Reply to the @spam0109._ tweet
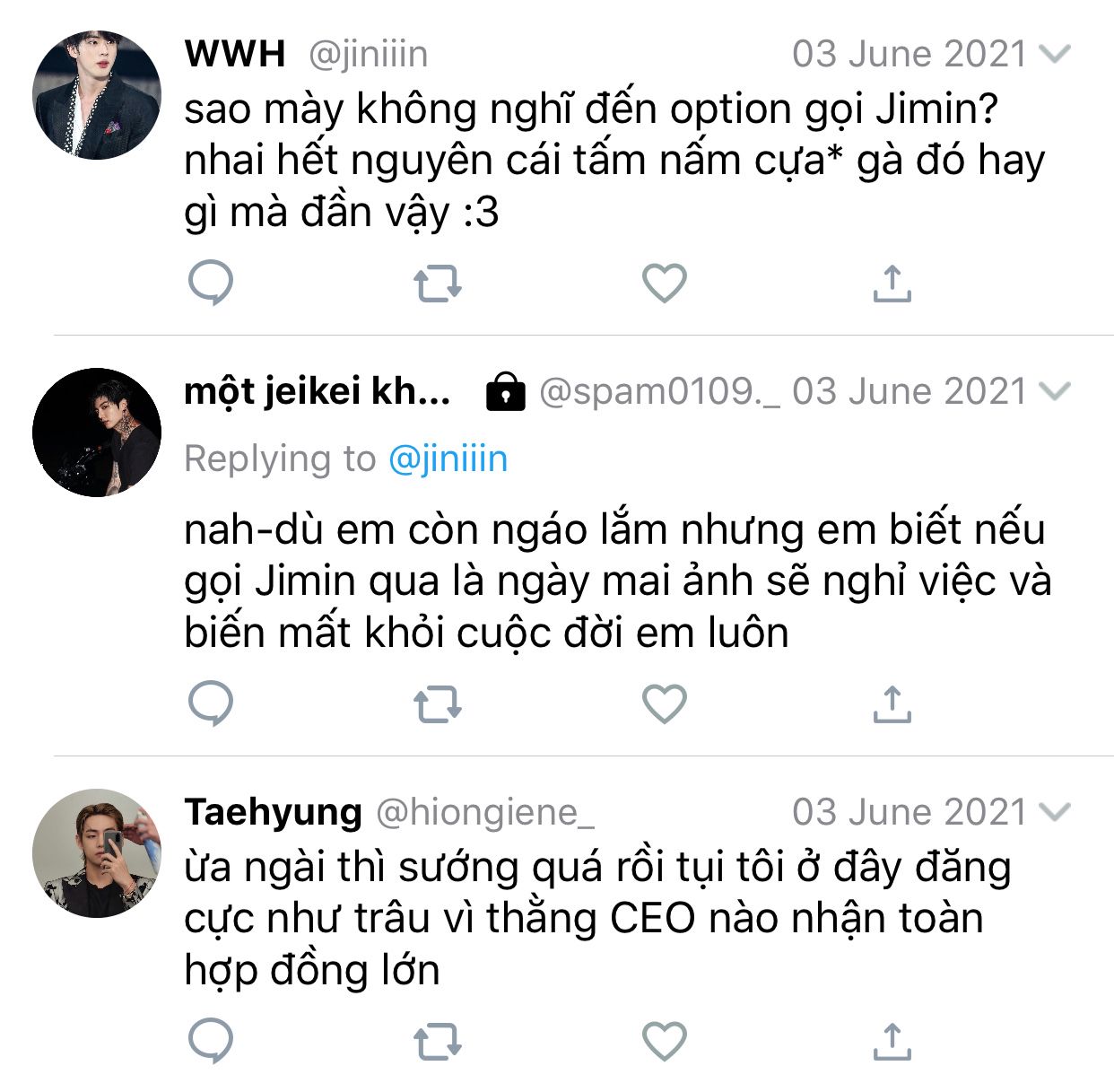This screenshot has height=1092, width=1114. (211, 704)
